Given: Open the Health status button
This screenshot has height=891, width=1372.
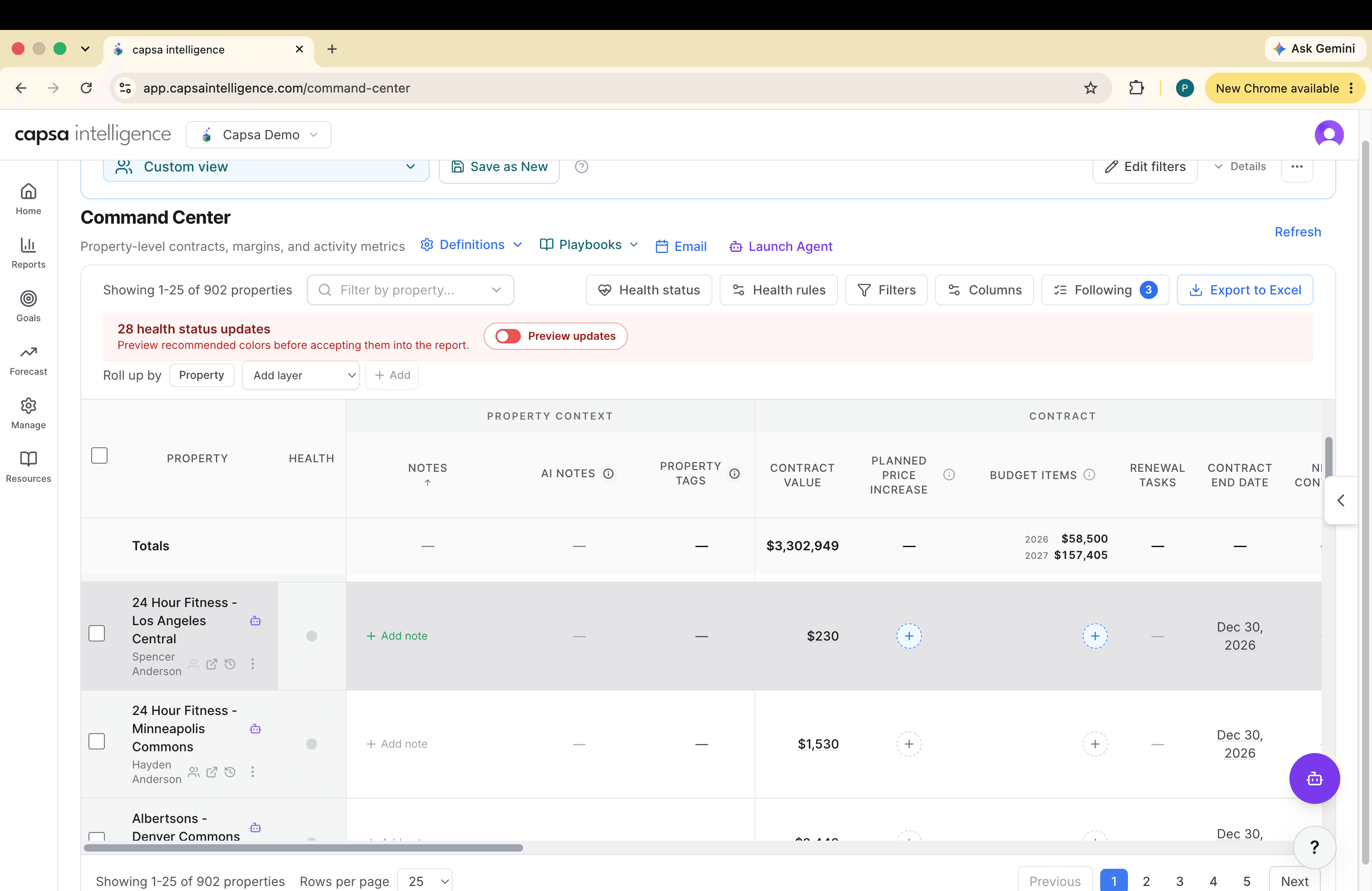Looking at the screenshot, I should (648, 290).
